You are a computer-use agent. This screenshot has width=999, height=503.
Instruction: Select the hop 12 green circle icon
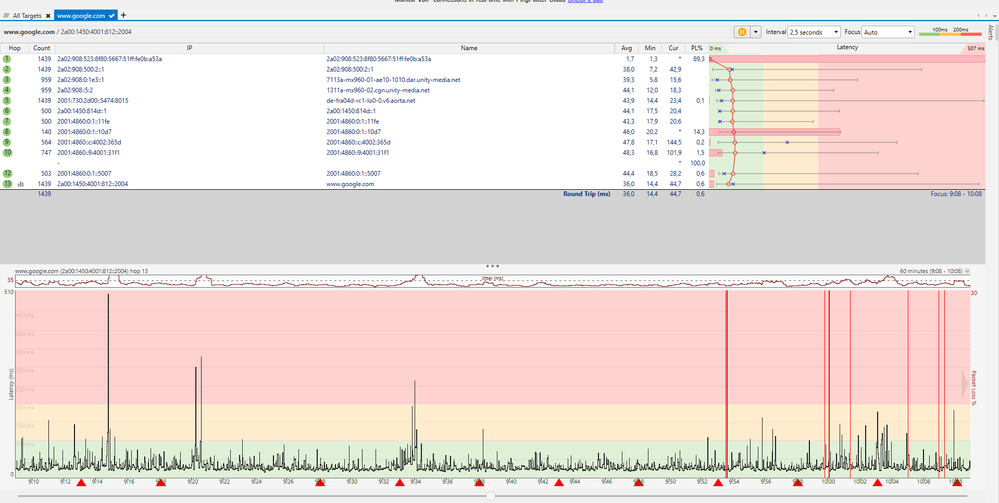[7, 173]
